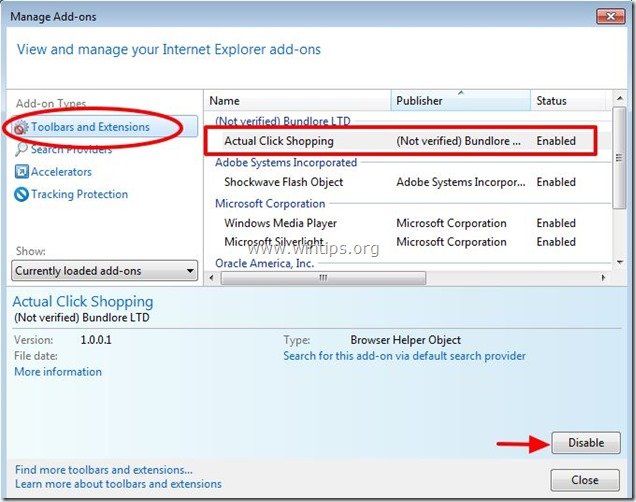This screenshot has width=636, height=502.
Task: Click the vertical scrollbar thumb
Action: coord(619,158)
